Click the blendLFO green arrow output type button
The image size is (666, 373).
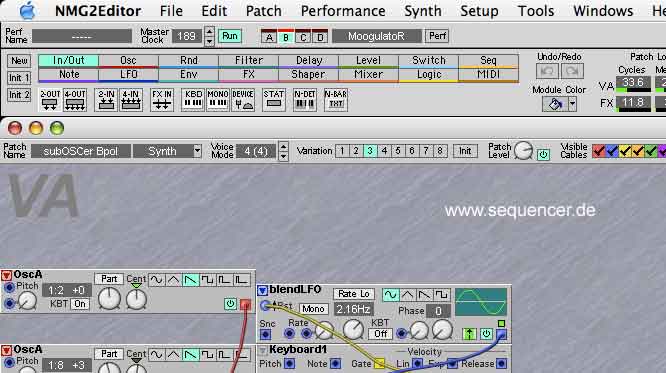pos(469,334)
